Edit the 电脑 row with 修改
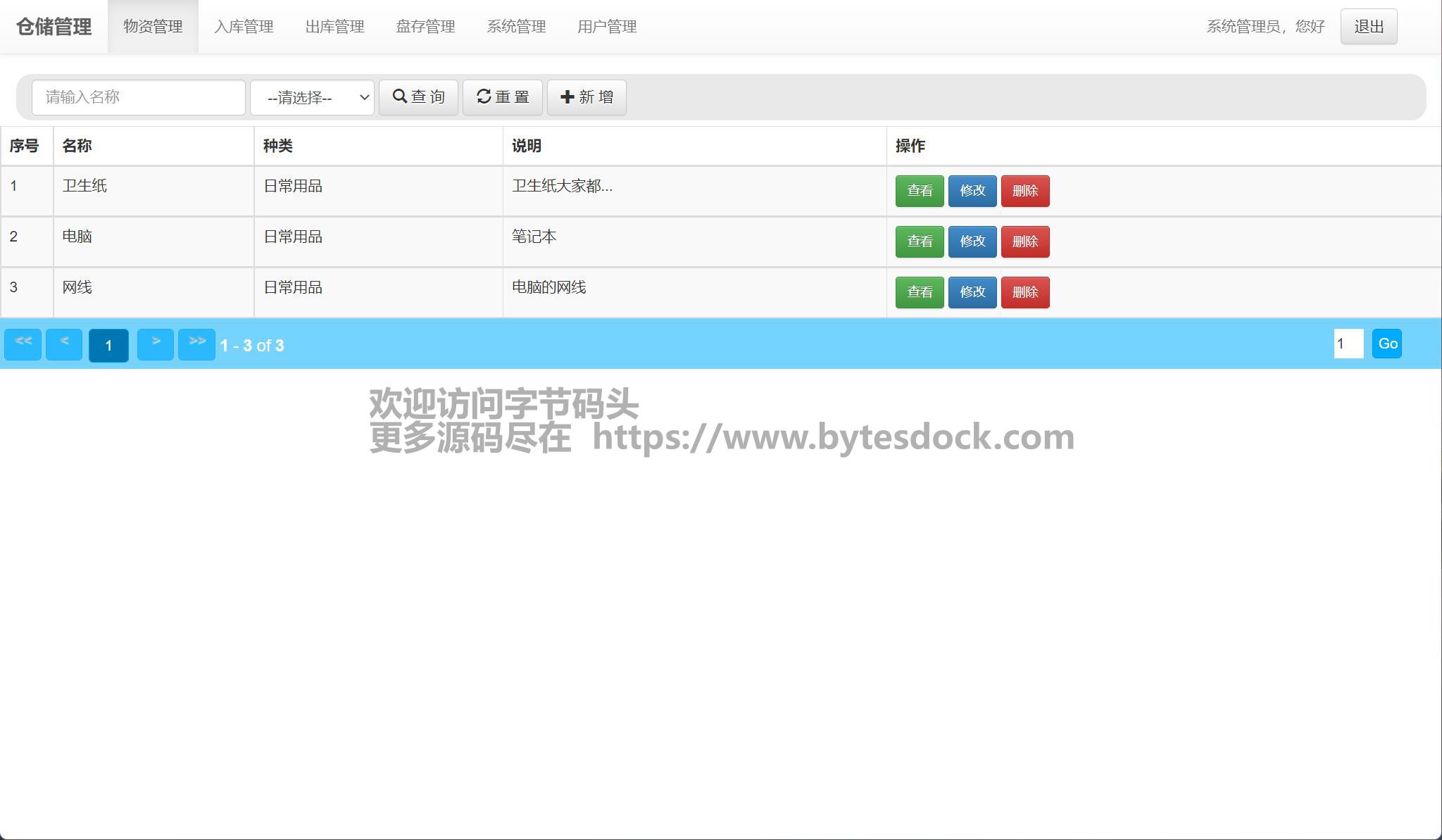Image resolution: width=1442 pixels, height=840 pixels. pyautogui.click(x=972, y=242)
